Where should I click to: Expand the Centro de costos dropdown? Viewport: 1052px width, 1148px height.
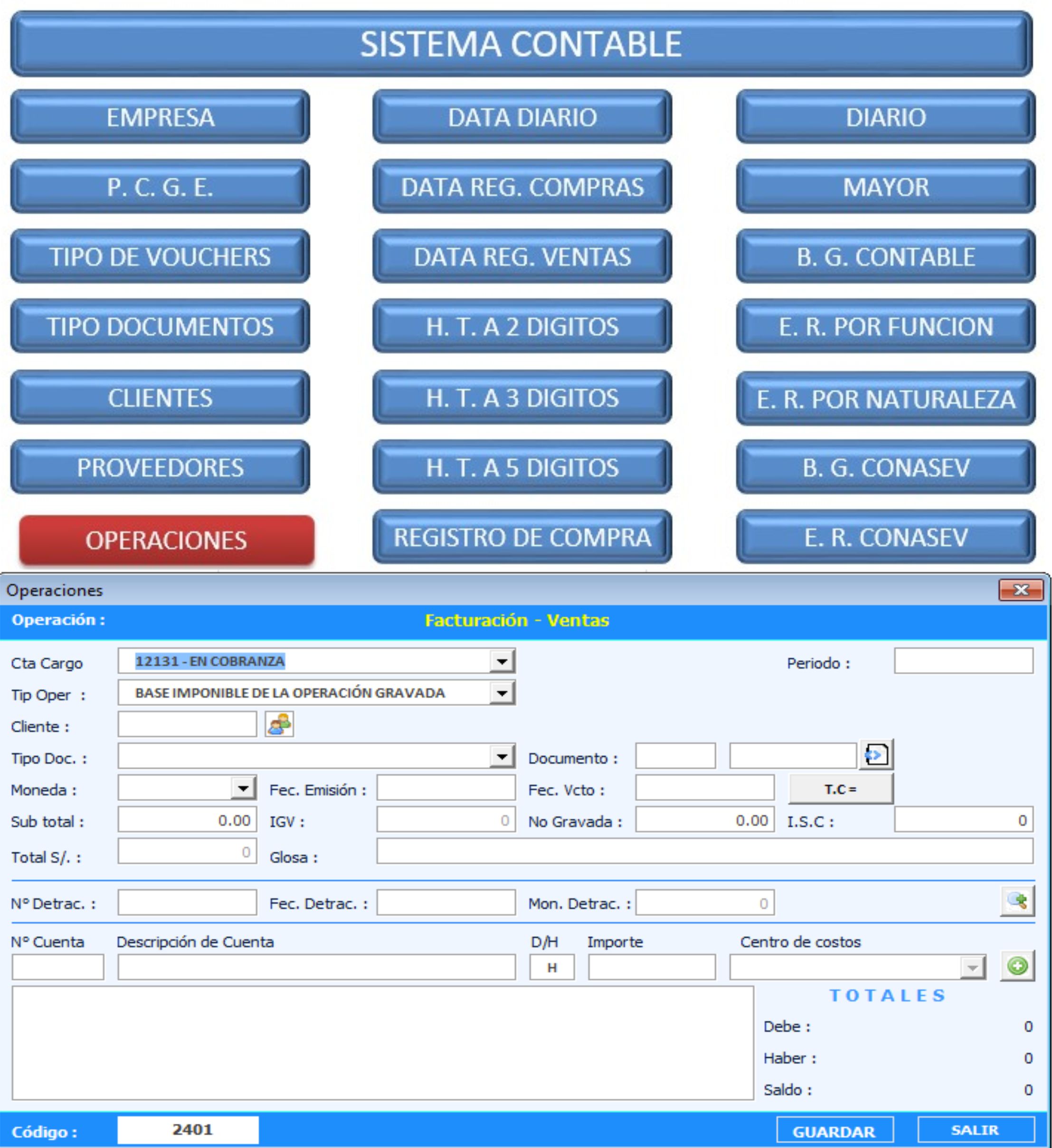[x=972, y=968]
